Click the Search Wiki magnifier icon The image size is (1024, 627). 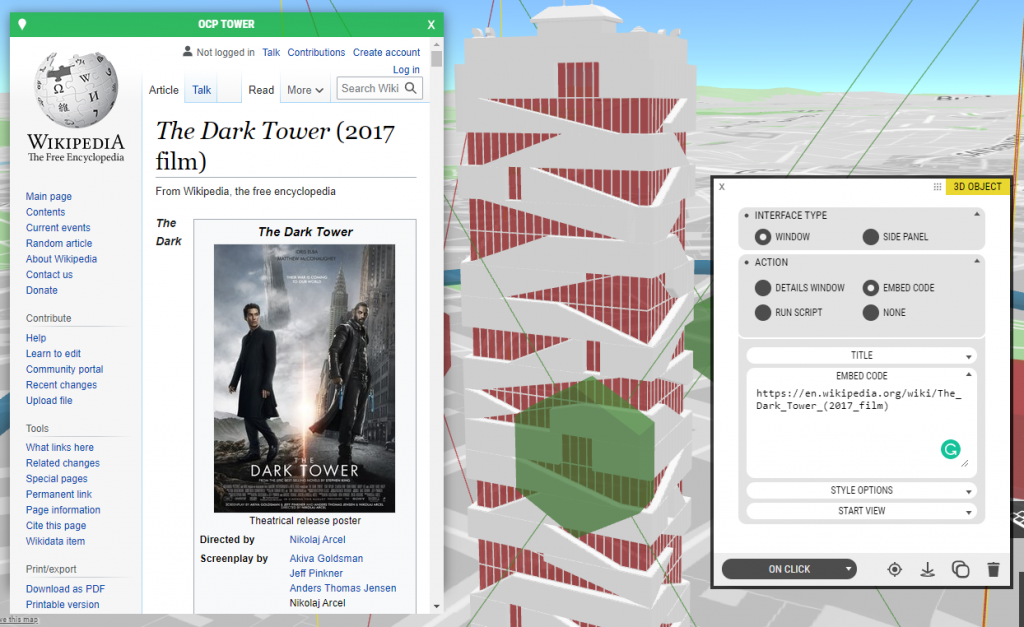pyautogui.click(x=411, y=88)
